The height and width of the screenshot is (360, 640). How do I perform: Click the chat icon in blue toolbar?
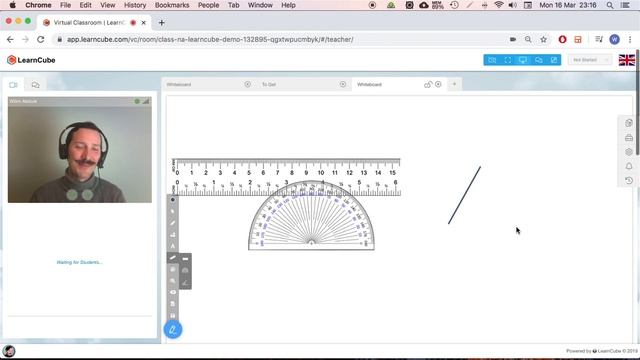pyautogui.click(x=538, y=60)
